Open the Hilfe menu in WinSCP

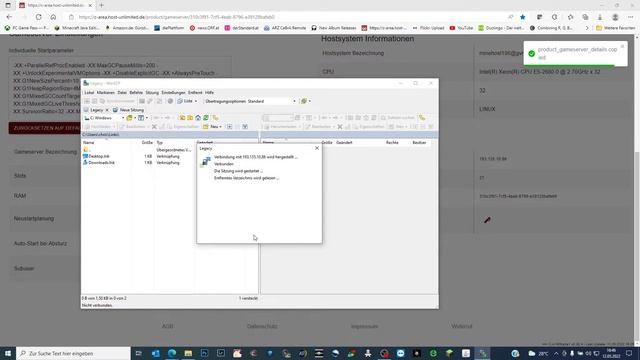[x=209, y=93]
